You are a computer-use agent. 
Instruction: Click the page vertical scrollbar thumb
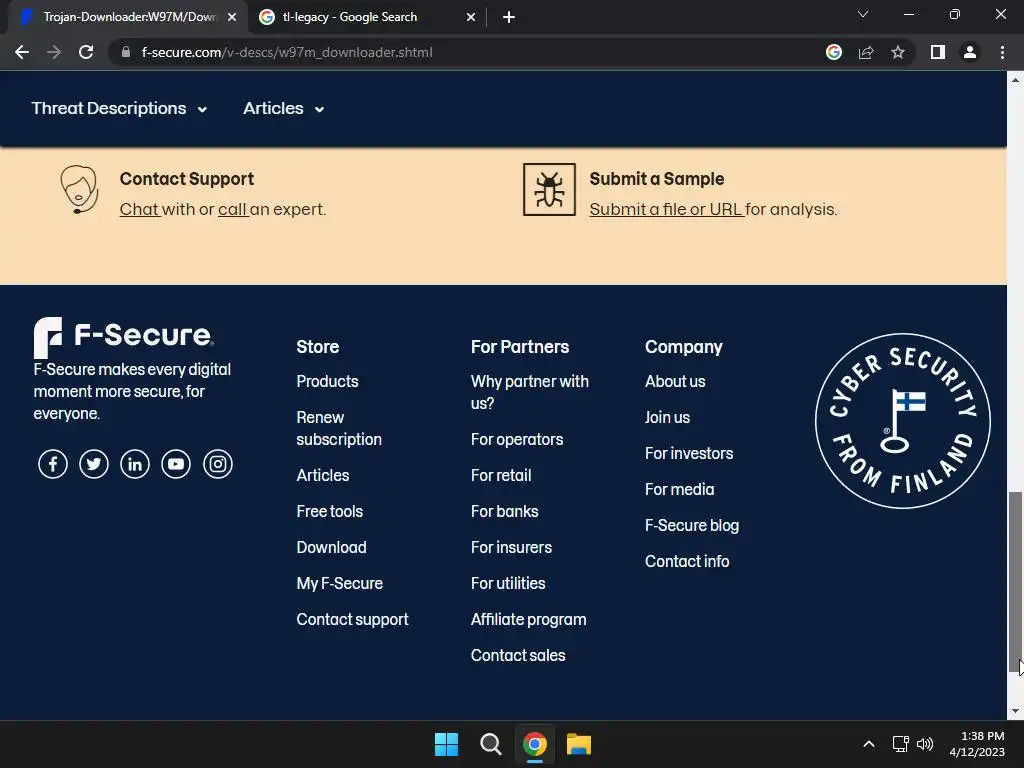1015,583
